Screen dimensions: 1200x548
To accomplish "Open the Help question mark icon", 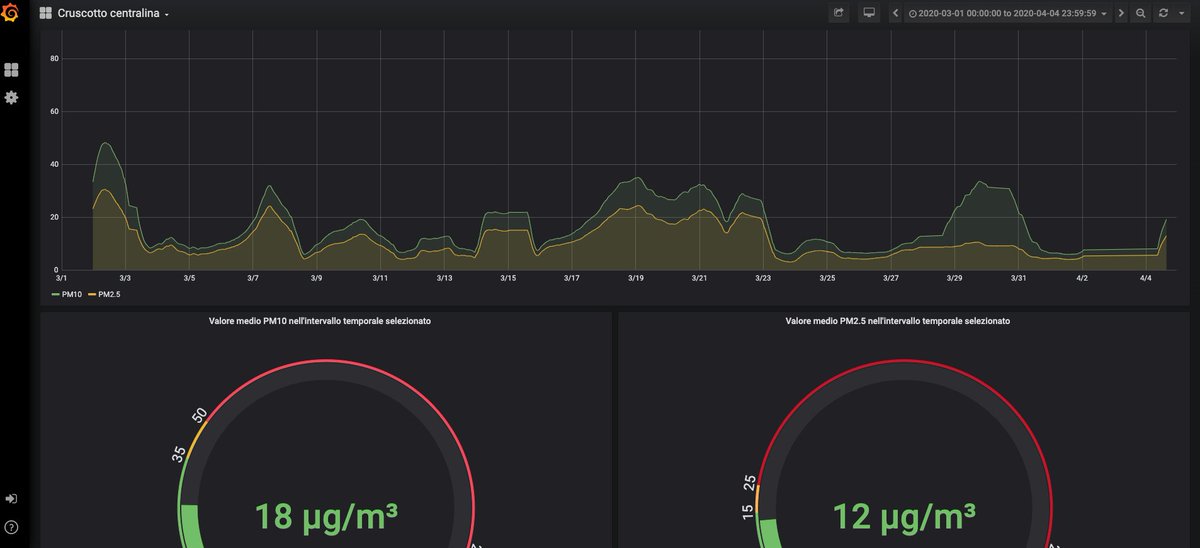I will click(x=11, y=527).
